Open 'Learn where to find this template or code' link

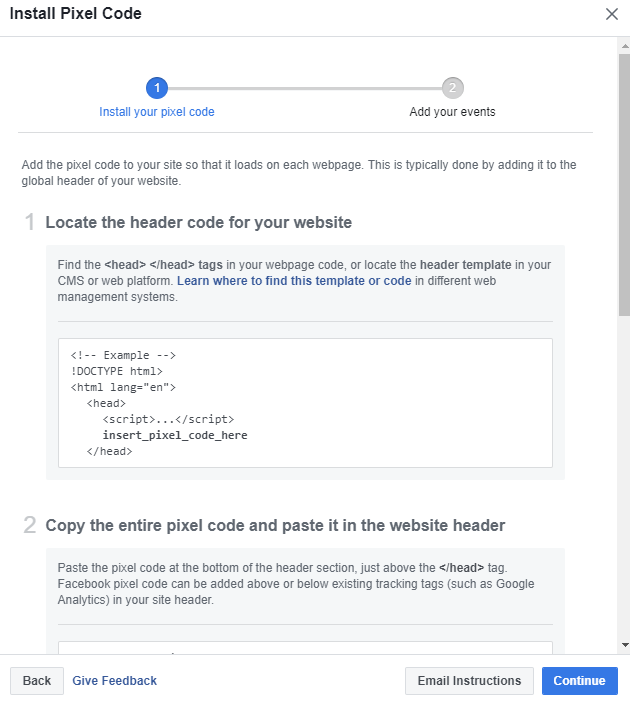294,281
